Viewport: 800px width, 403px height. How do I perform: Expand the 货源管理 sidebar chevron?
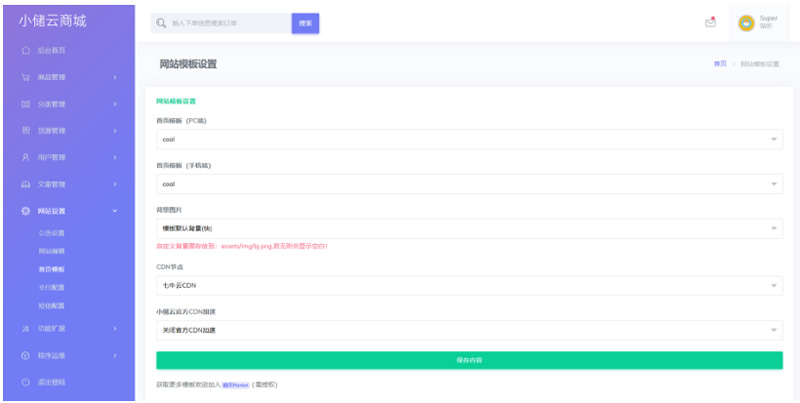coord(115,131)
